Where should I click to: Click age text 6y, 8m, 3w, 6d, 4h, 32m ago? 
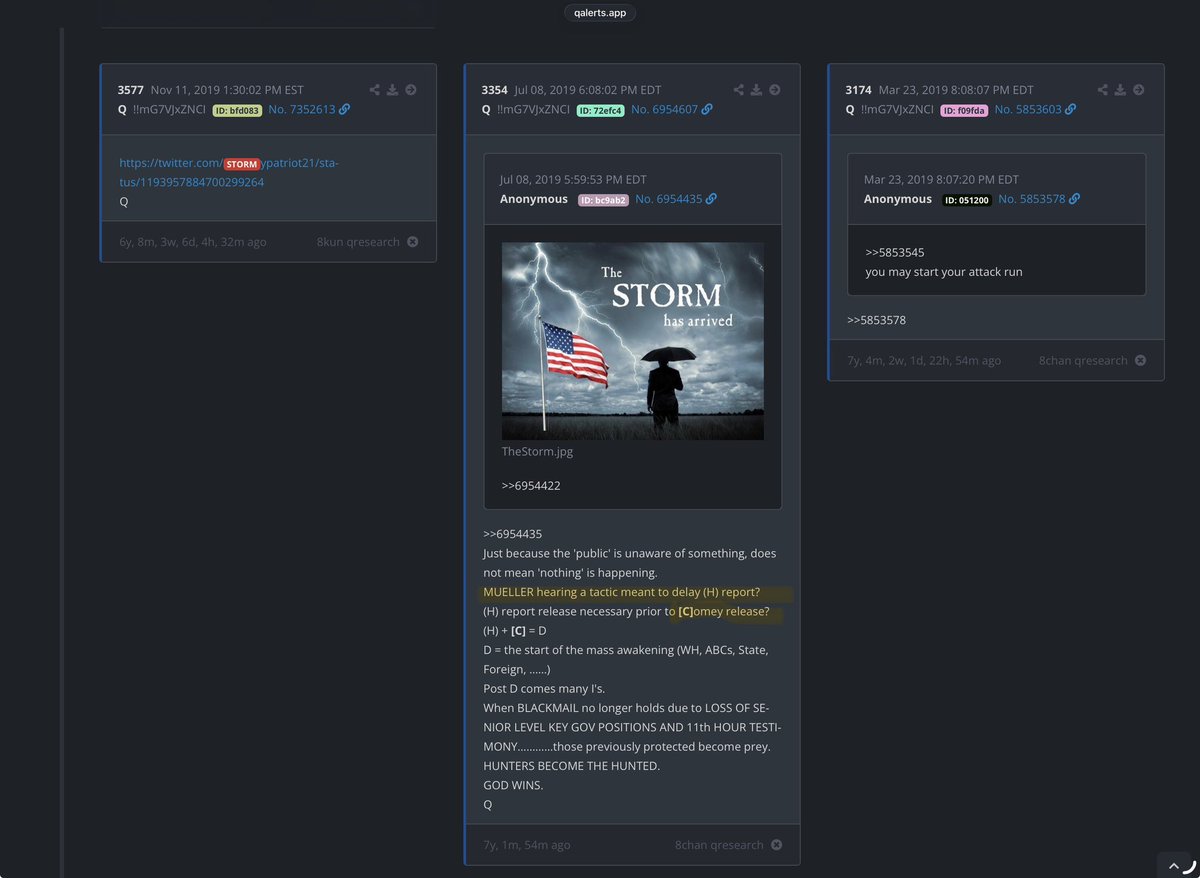[x=192, y=242]
